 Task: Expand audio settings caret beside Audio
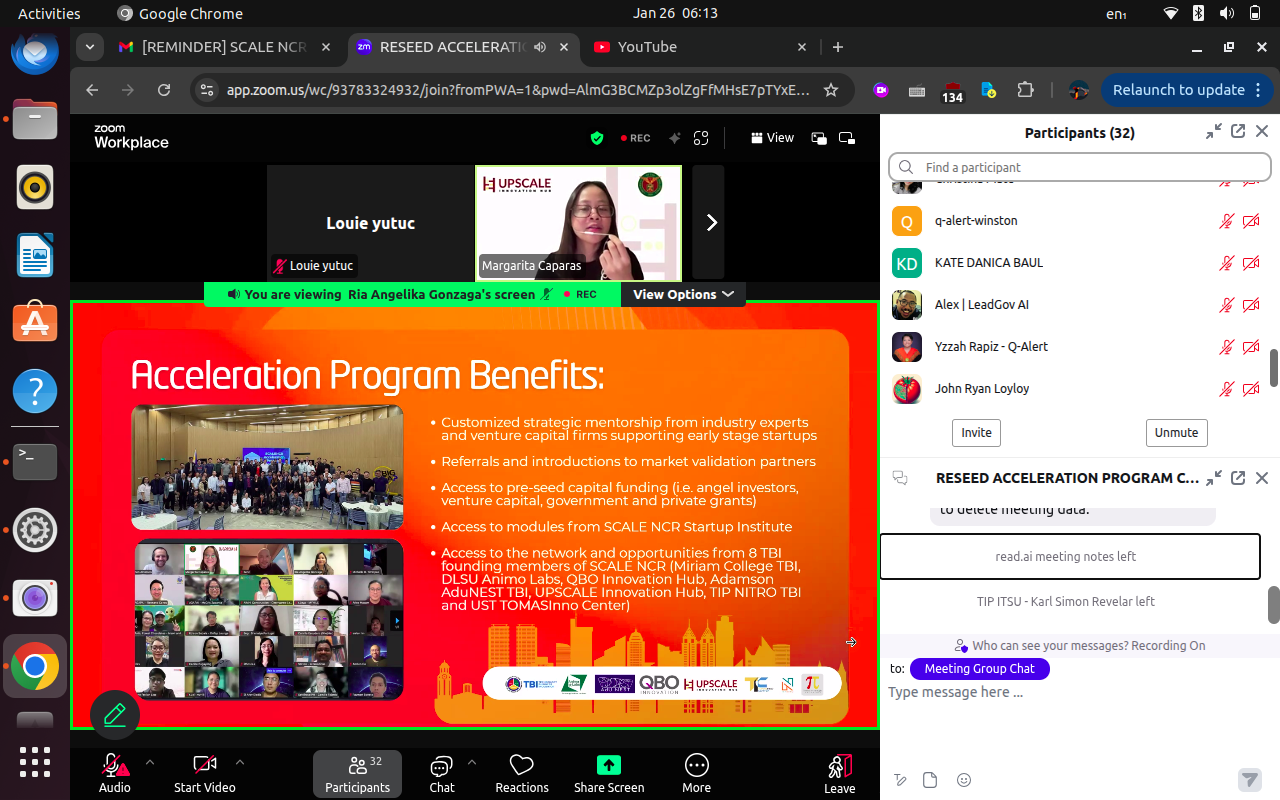click(x=150, y=762)
